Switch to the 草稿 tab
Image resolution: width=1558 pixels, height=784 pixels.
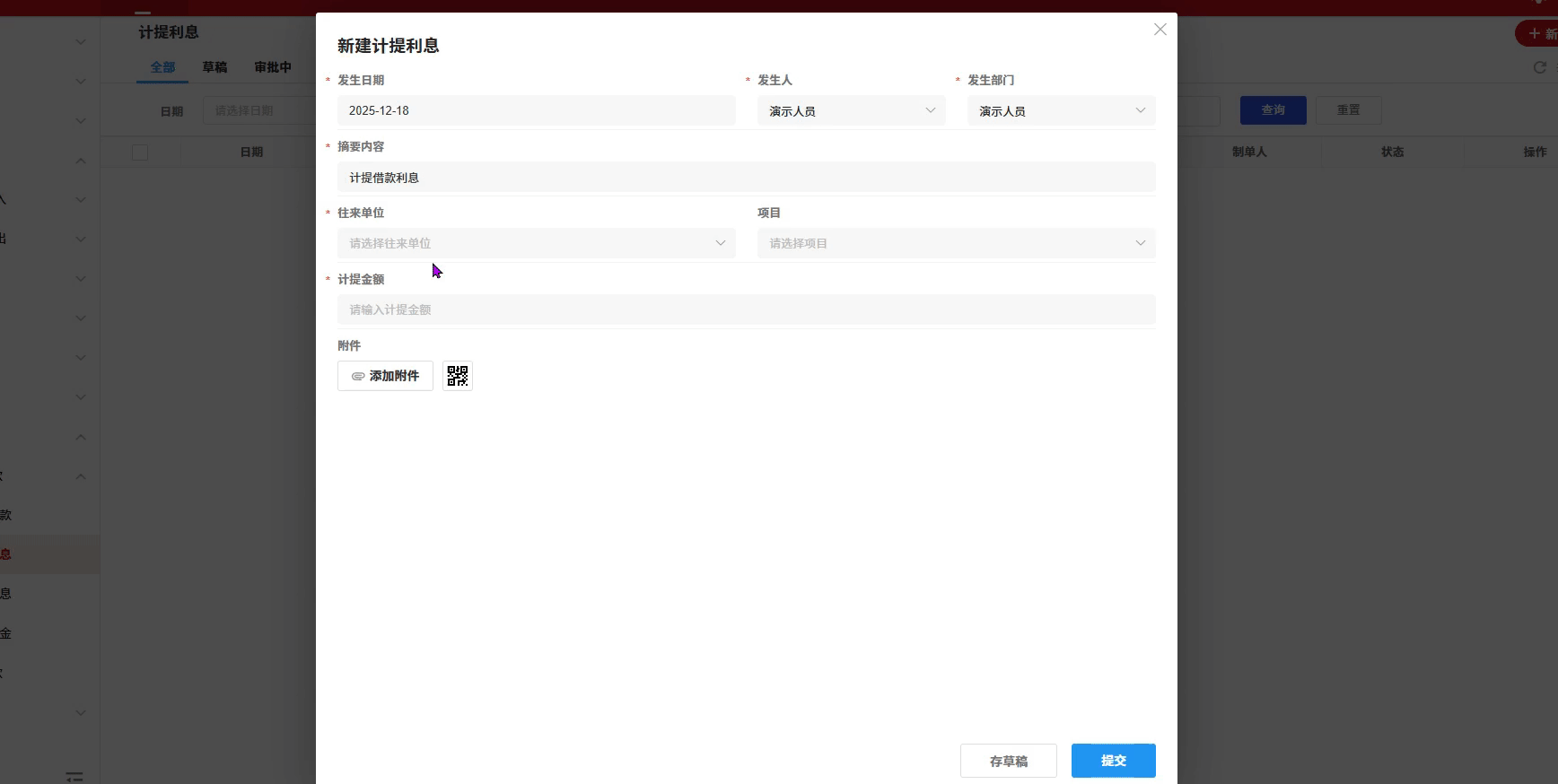(x=214, y=67)
